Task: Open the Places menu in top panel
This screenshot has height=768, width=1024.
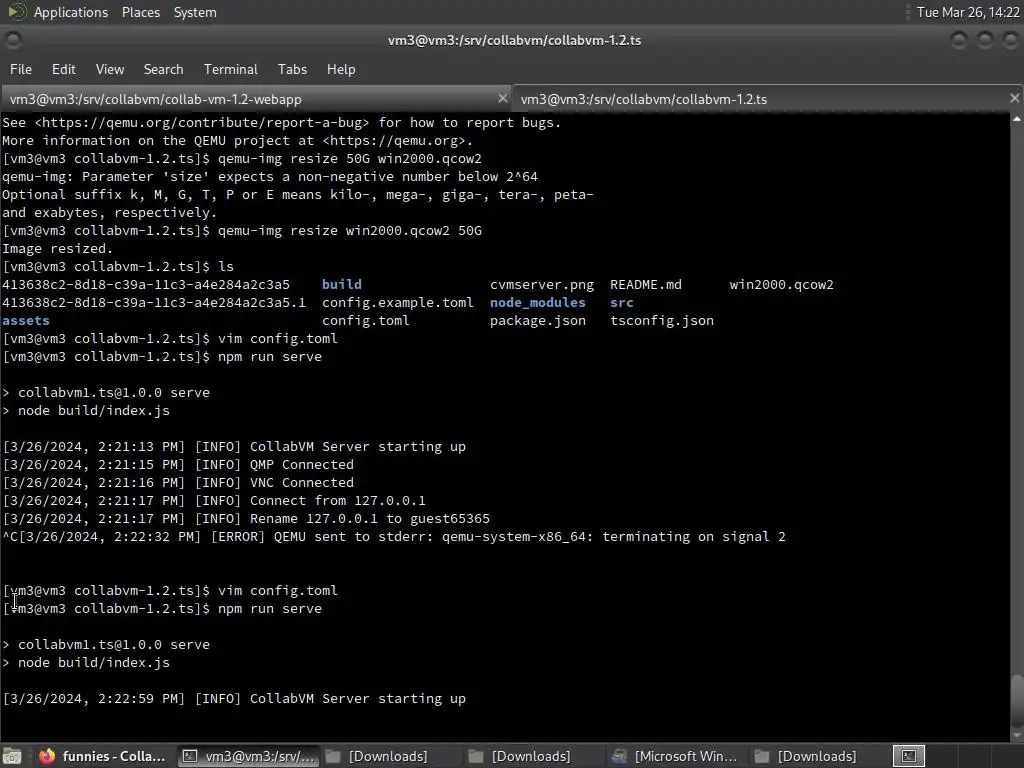Action: tap(140, 12)
